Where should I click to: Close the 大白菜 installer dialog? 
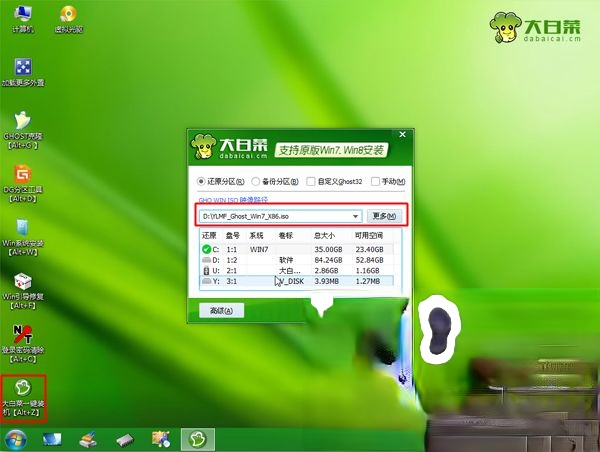(x=403, y=134)
